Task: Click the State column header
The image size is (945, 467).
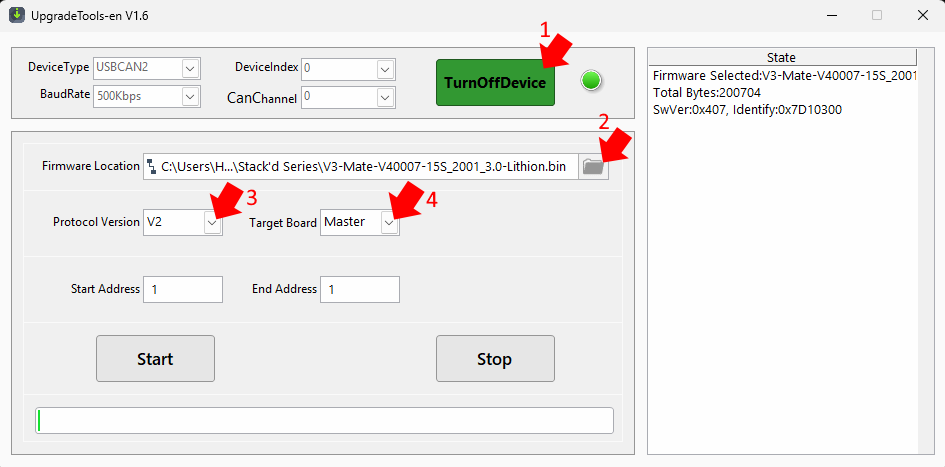Action: 782,57
